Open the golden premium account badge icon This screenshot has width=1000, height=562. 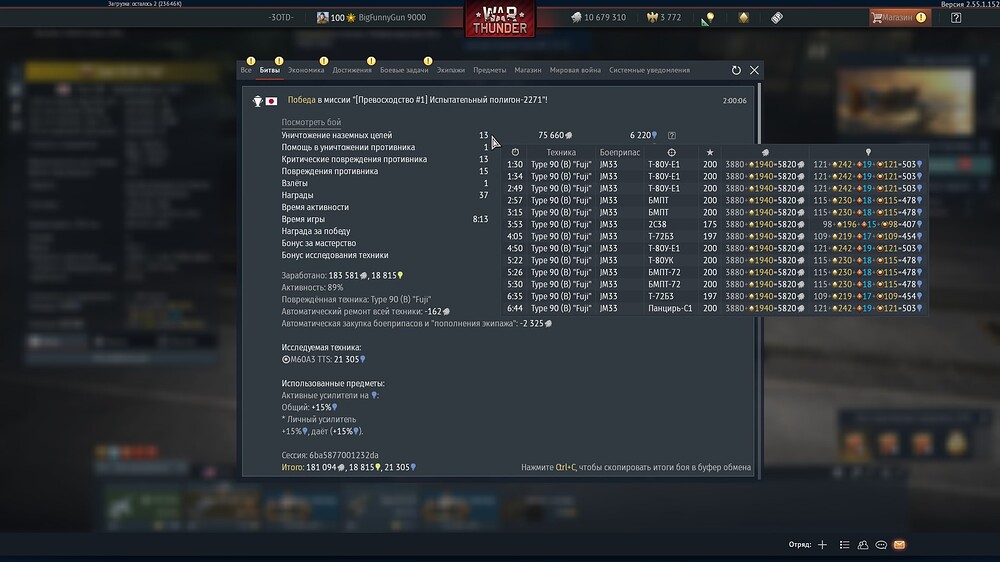[744, 18]
